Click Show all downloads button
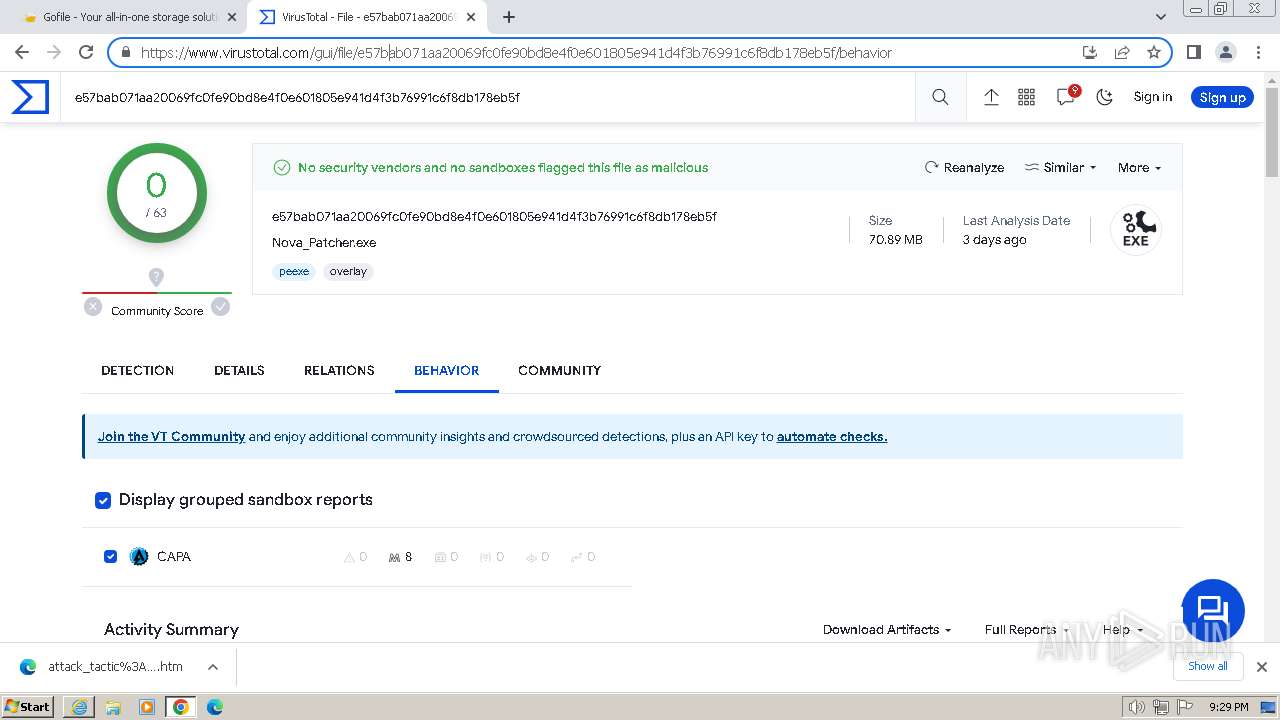Viewport: 1280px width, 720px height. pos(1207,667)
